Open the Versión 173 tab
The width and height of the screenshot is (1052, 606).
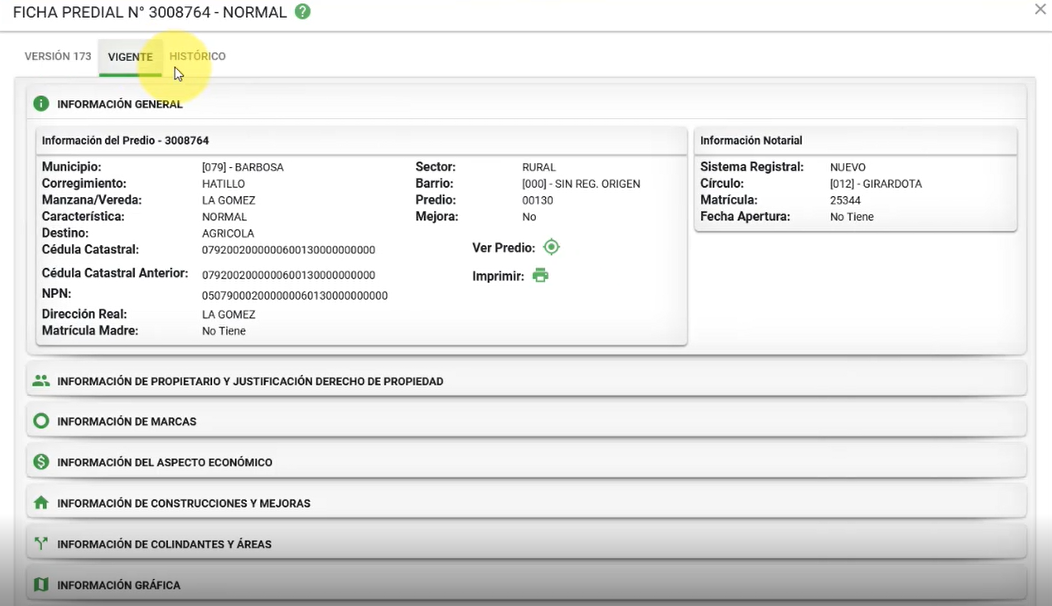(x=58, y=57)
